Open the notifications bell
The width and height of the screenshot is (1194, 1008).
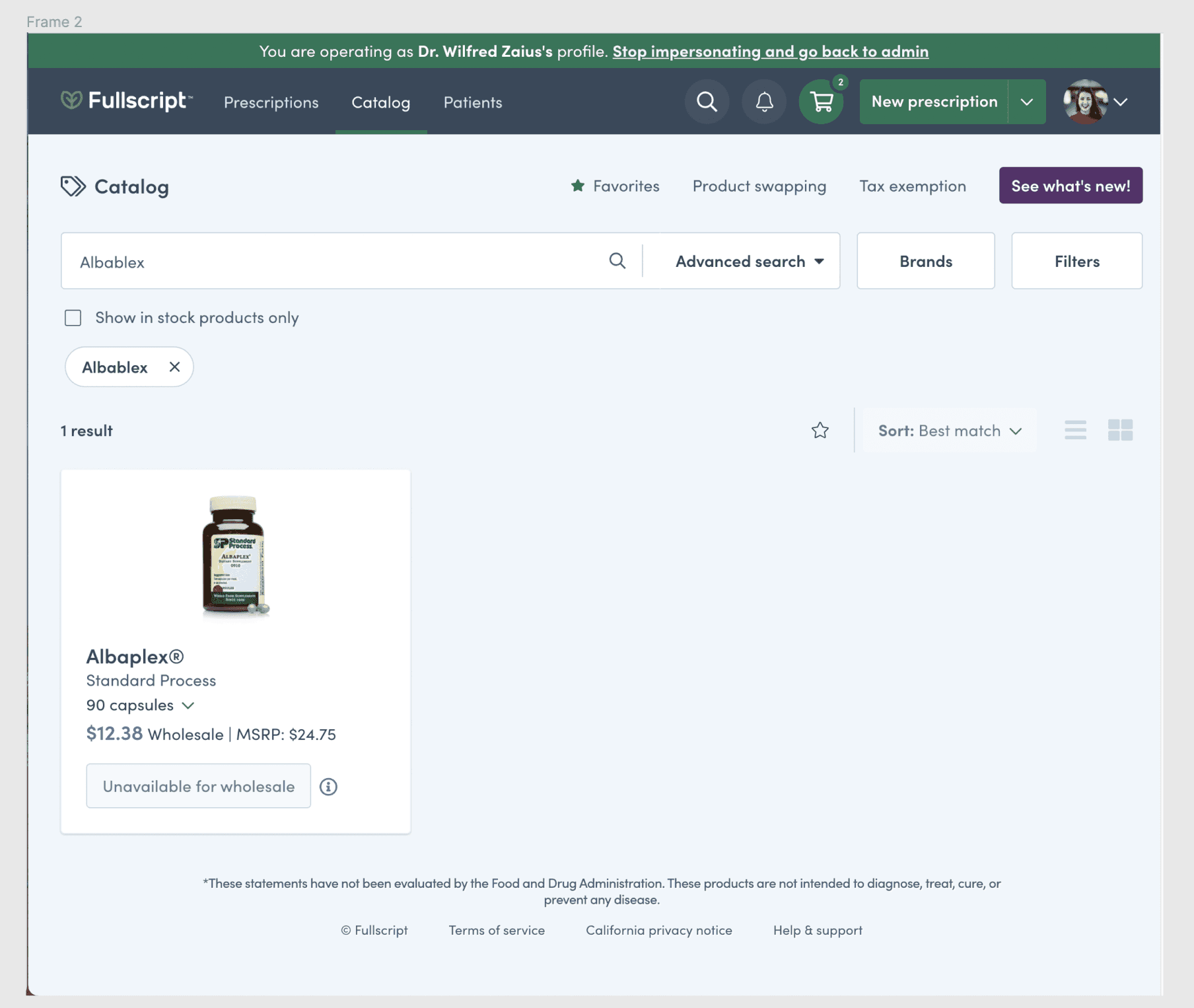coord(764,102)
